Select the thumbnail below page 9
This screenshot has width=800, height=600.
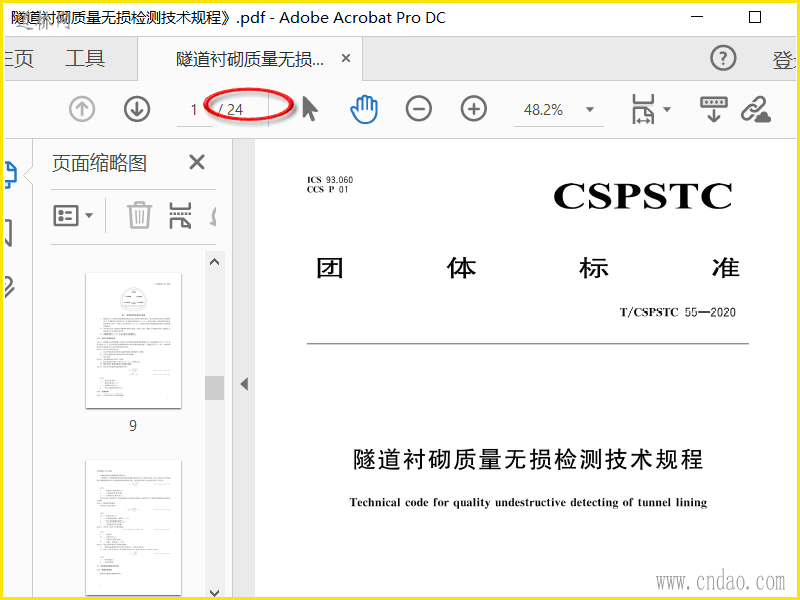133,527
